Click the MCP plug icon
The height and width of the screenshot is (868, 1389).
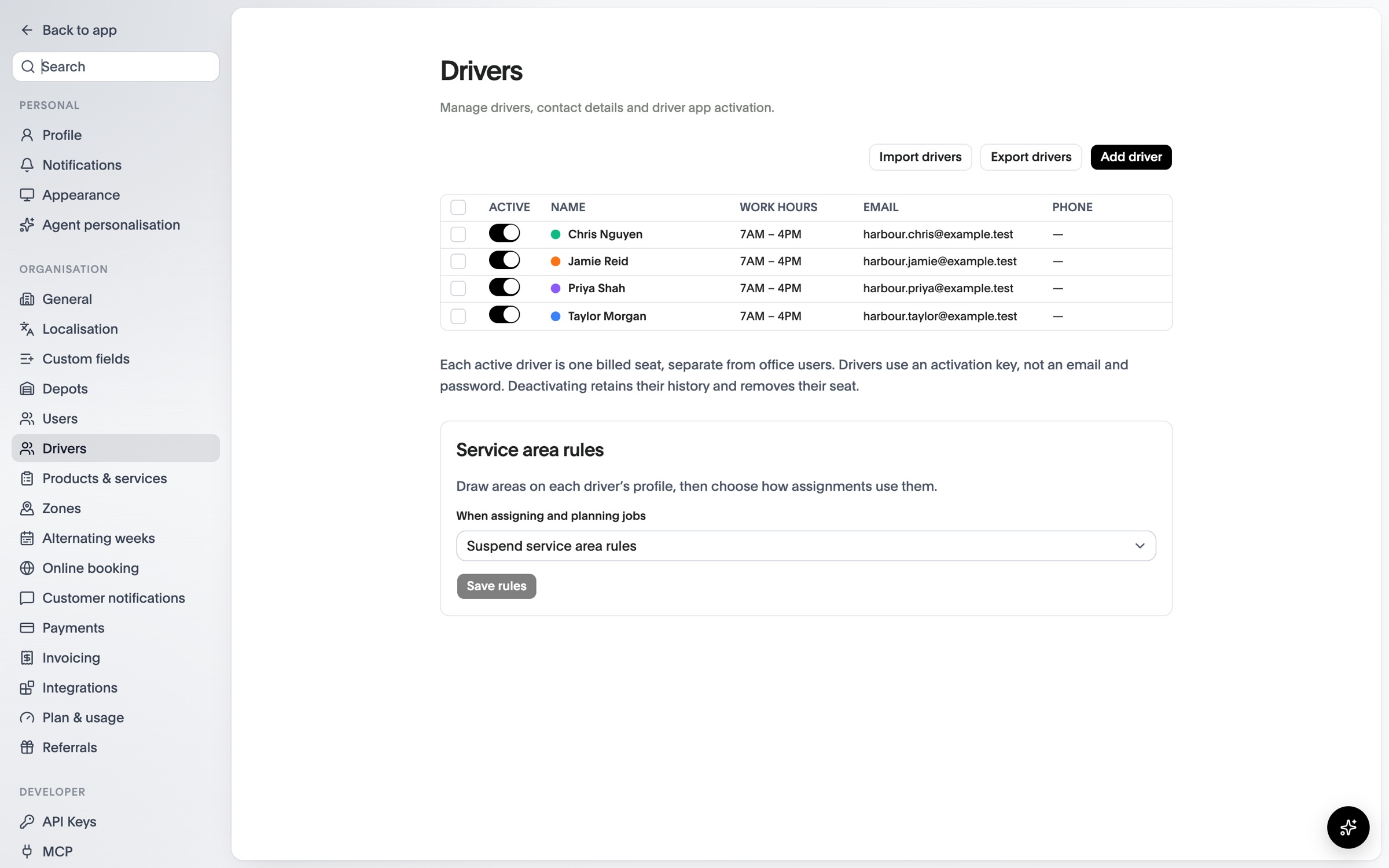pyautogui.click(x=27, y=852)
